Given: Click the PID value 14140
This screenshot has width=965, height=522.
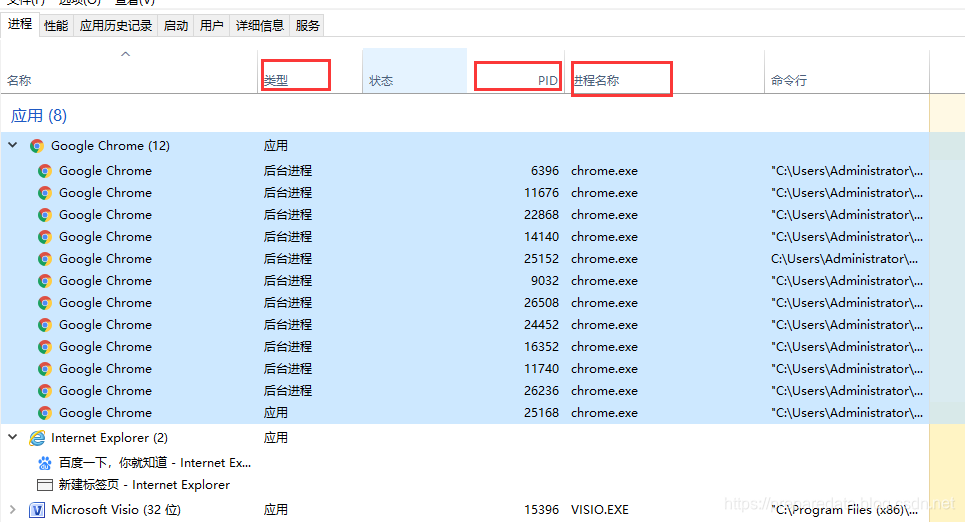Looking at the screenshot, I should point(542,237).
